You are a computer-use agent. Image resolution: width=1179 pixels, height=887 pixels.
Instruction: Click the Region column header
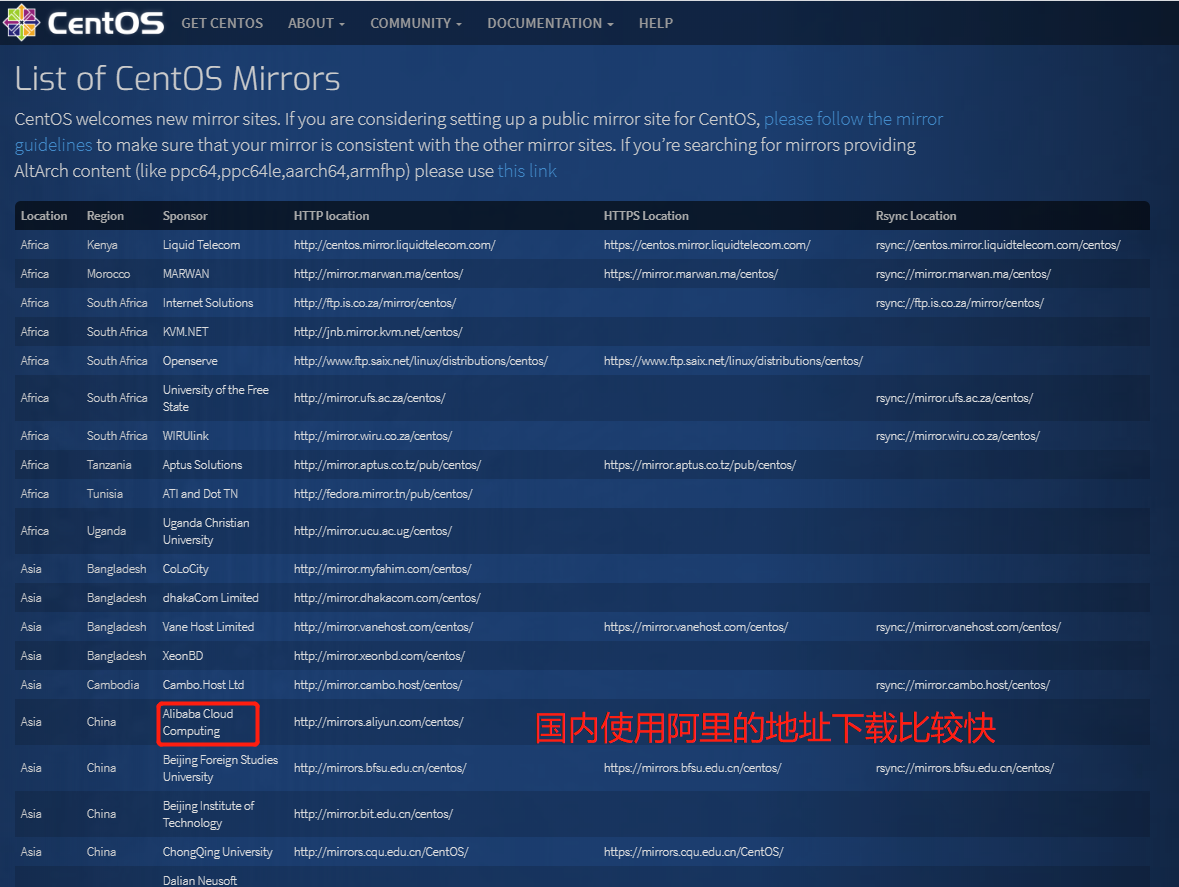pos(105,216)
